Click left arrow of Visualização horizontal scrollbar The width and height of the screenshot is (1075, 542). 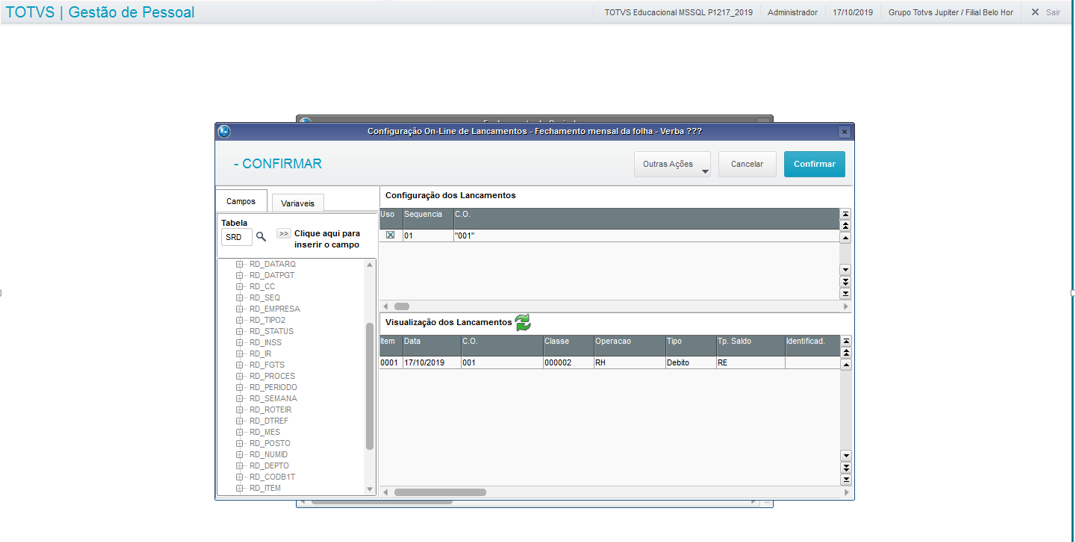385,492
